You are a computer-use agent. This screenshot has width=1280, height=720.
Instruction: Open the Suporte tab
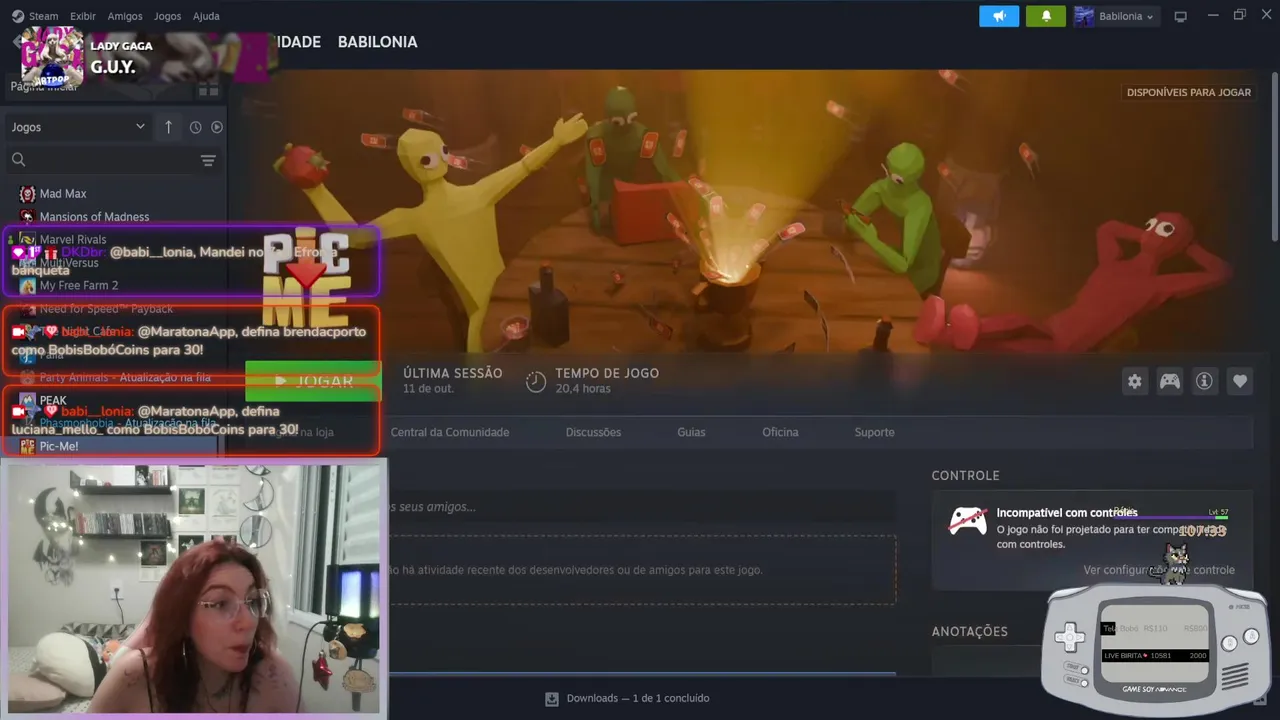874,432
